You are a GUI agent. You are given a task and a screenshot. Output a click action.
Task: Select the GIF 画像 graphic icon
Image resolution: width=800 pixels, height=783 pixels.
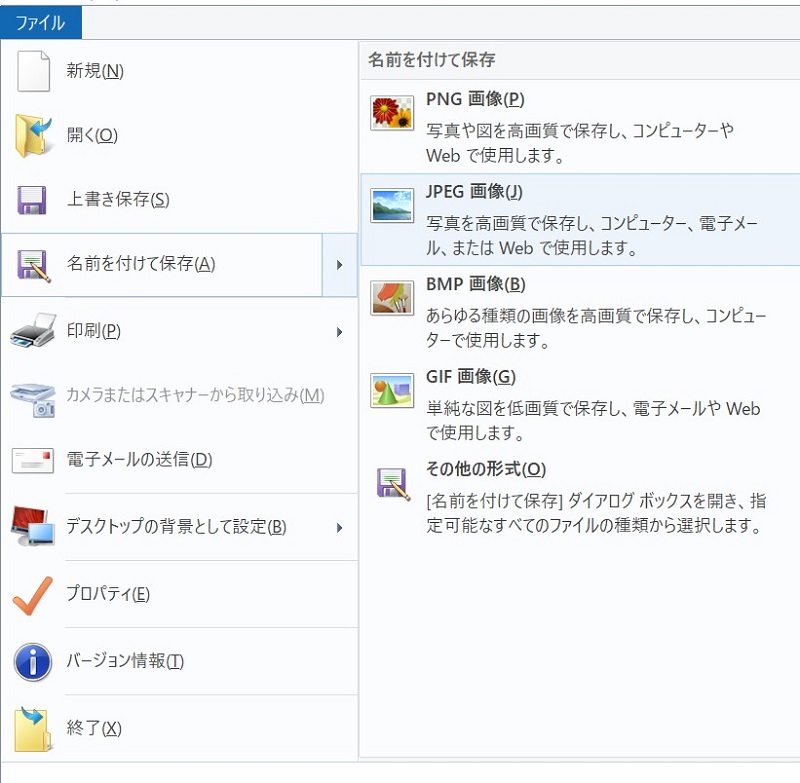(394, 392)
